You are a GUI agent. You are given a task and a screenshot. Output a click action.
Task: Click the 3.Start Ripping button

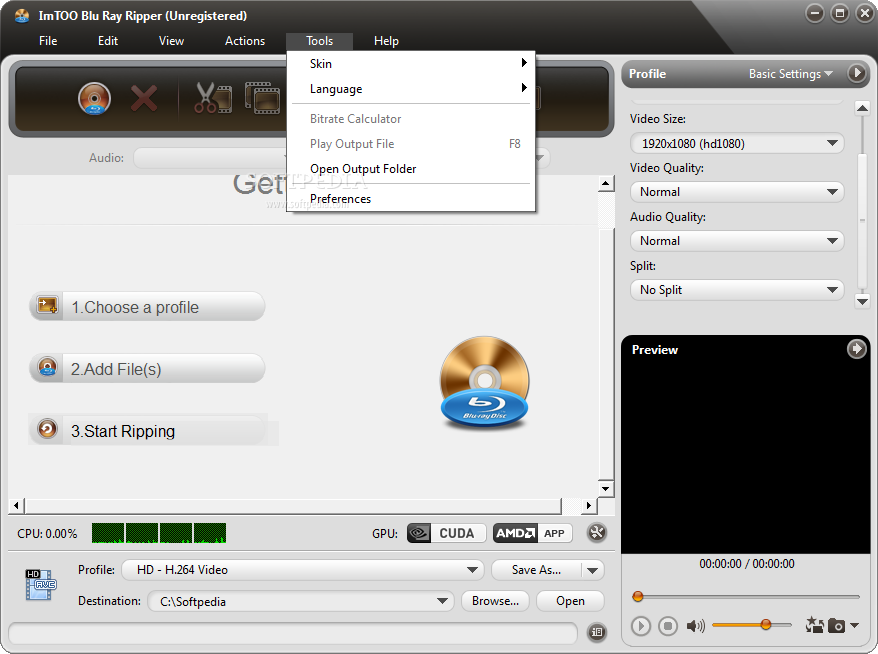pyautogui.click(x=147, y=431)
